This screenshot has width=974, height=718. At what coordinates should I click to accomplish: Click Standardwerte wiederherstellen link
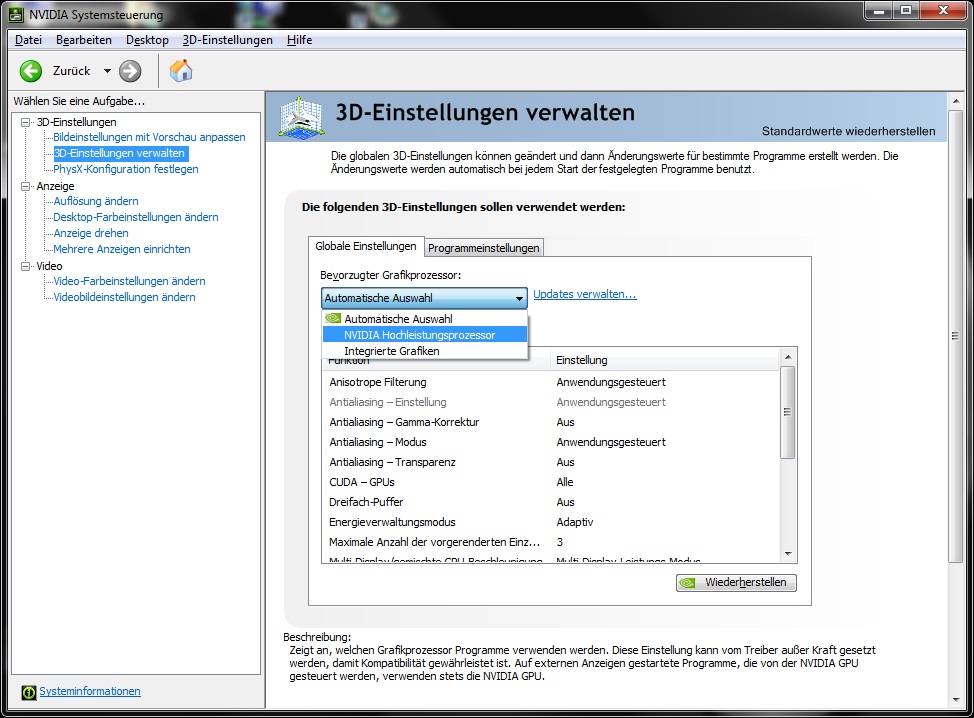[849, 131]
